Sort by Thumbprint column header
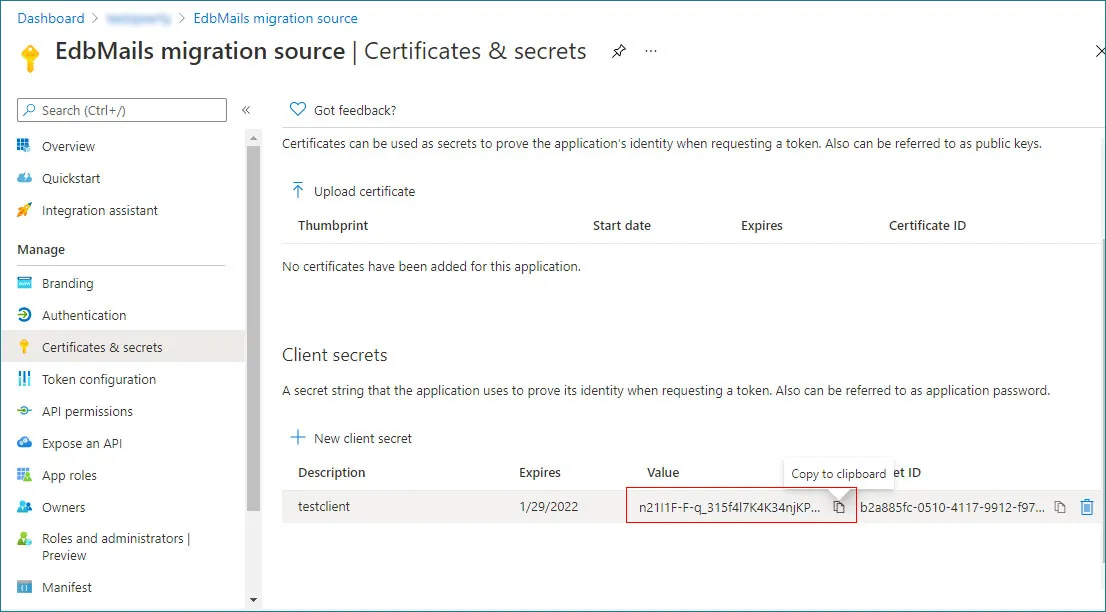Image resolution: width=1106 pixels, height=612 pixels. coord(333,226)
